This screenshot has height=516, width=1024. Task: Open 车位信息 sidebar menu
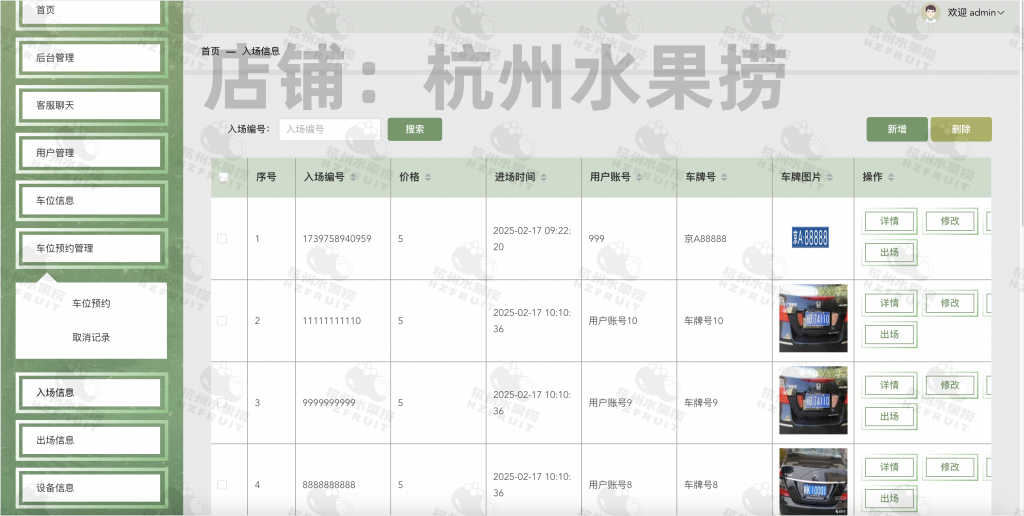91,201
